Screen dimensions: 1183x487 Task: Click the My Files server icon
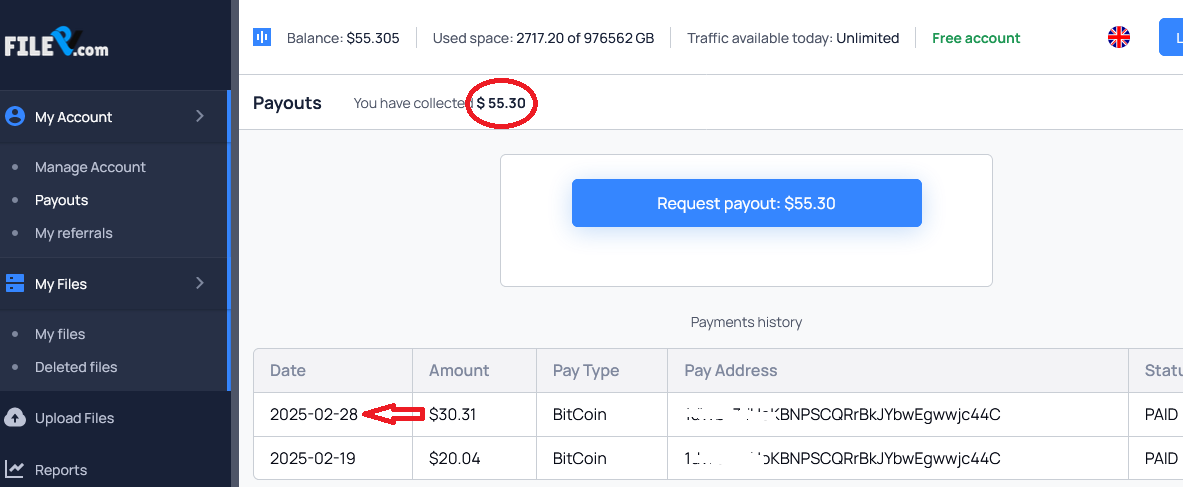coord(15,283)
